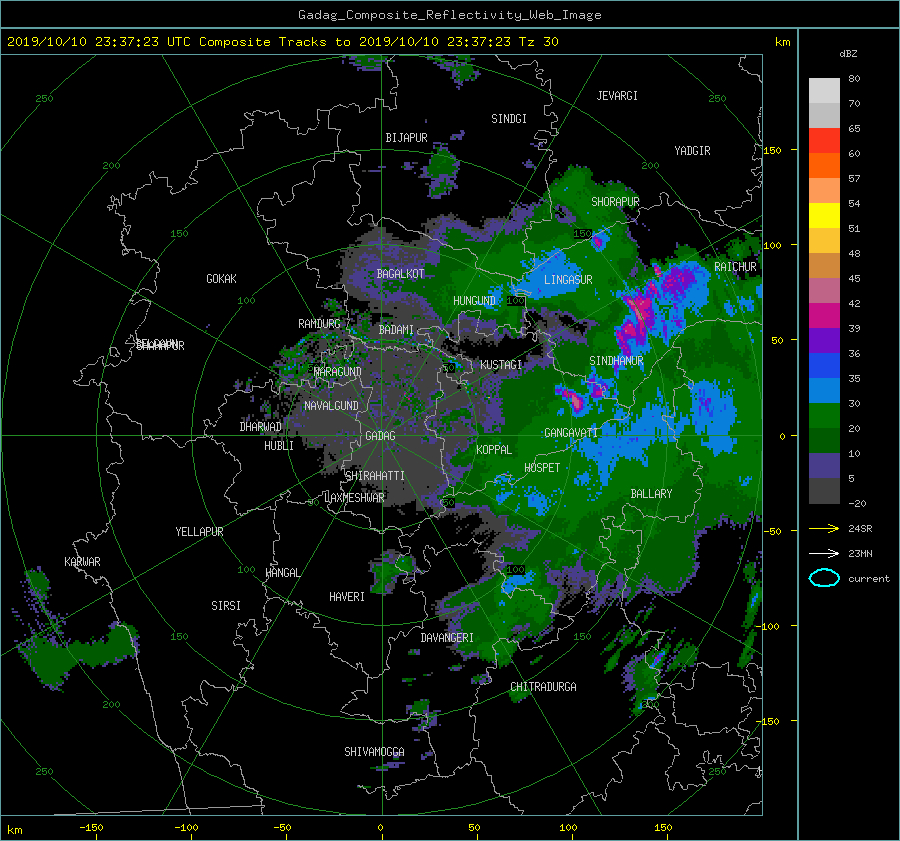Click the KOPPAL city label
This screenshot has height=841, width=900.
point(494,450)
